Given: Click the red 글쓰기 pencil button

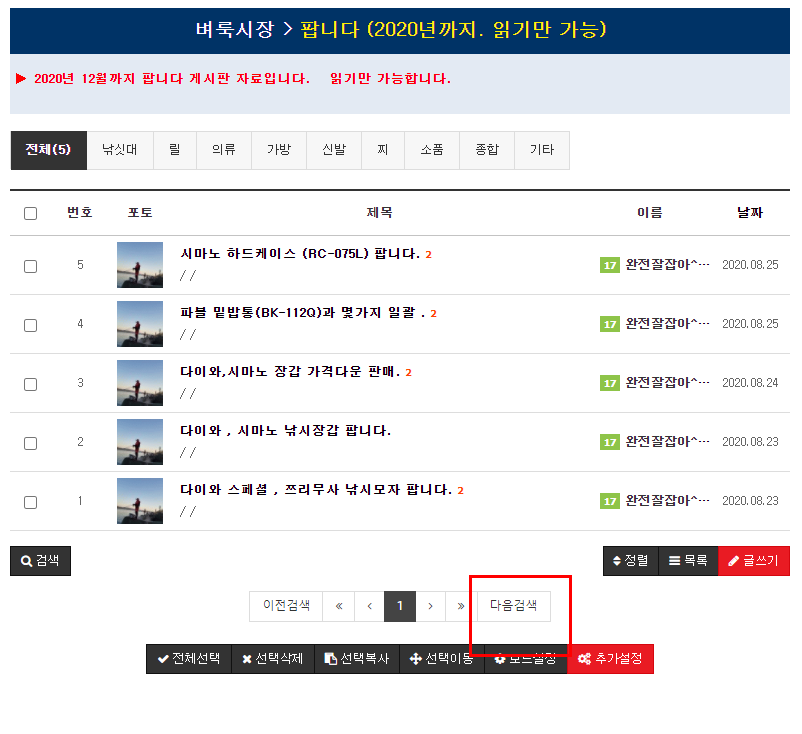Looking at the screenshot, I should click(x=753, y=561).
